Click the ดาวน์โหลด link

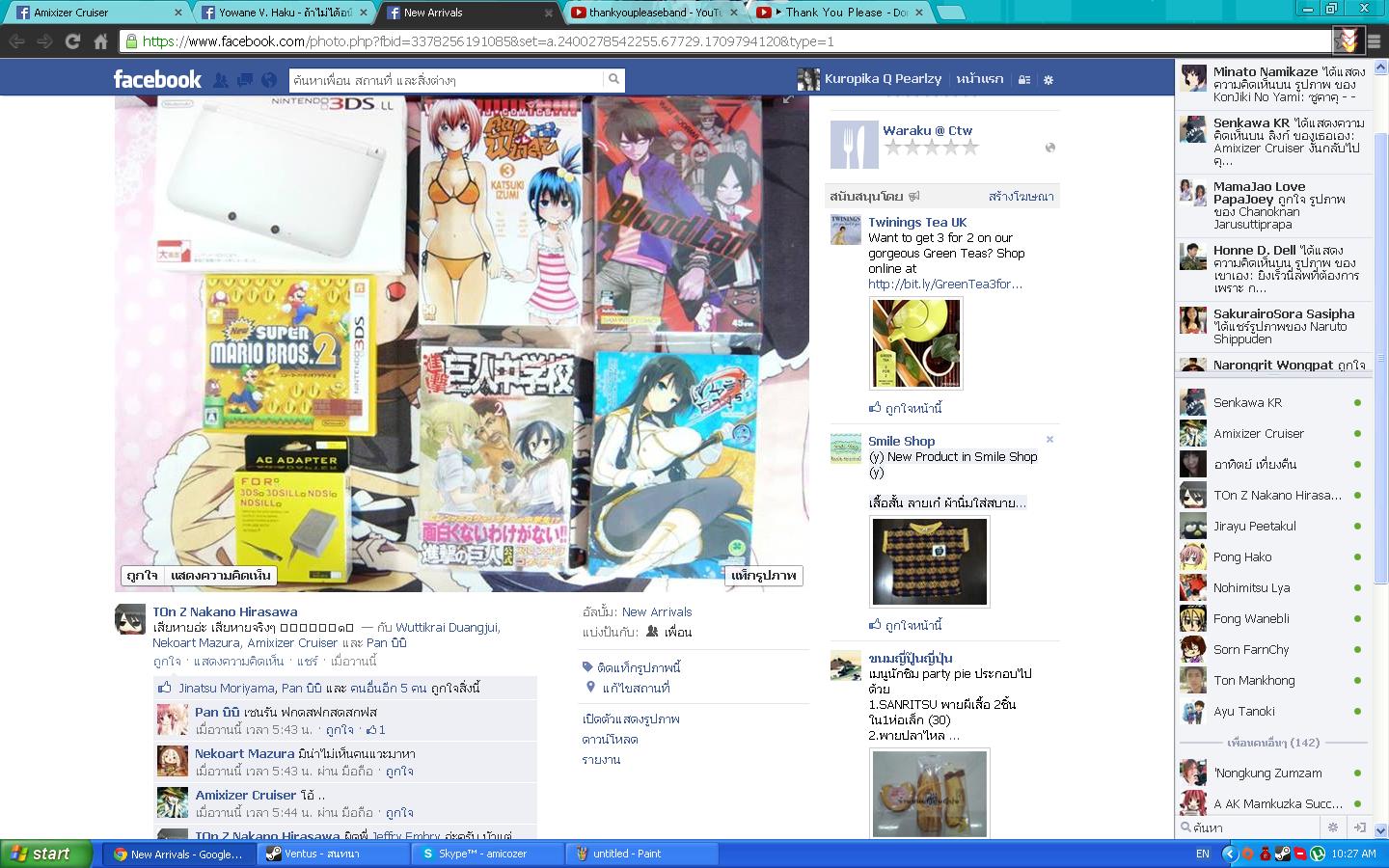coord(610,740)
